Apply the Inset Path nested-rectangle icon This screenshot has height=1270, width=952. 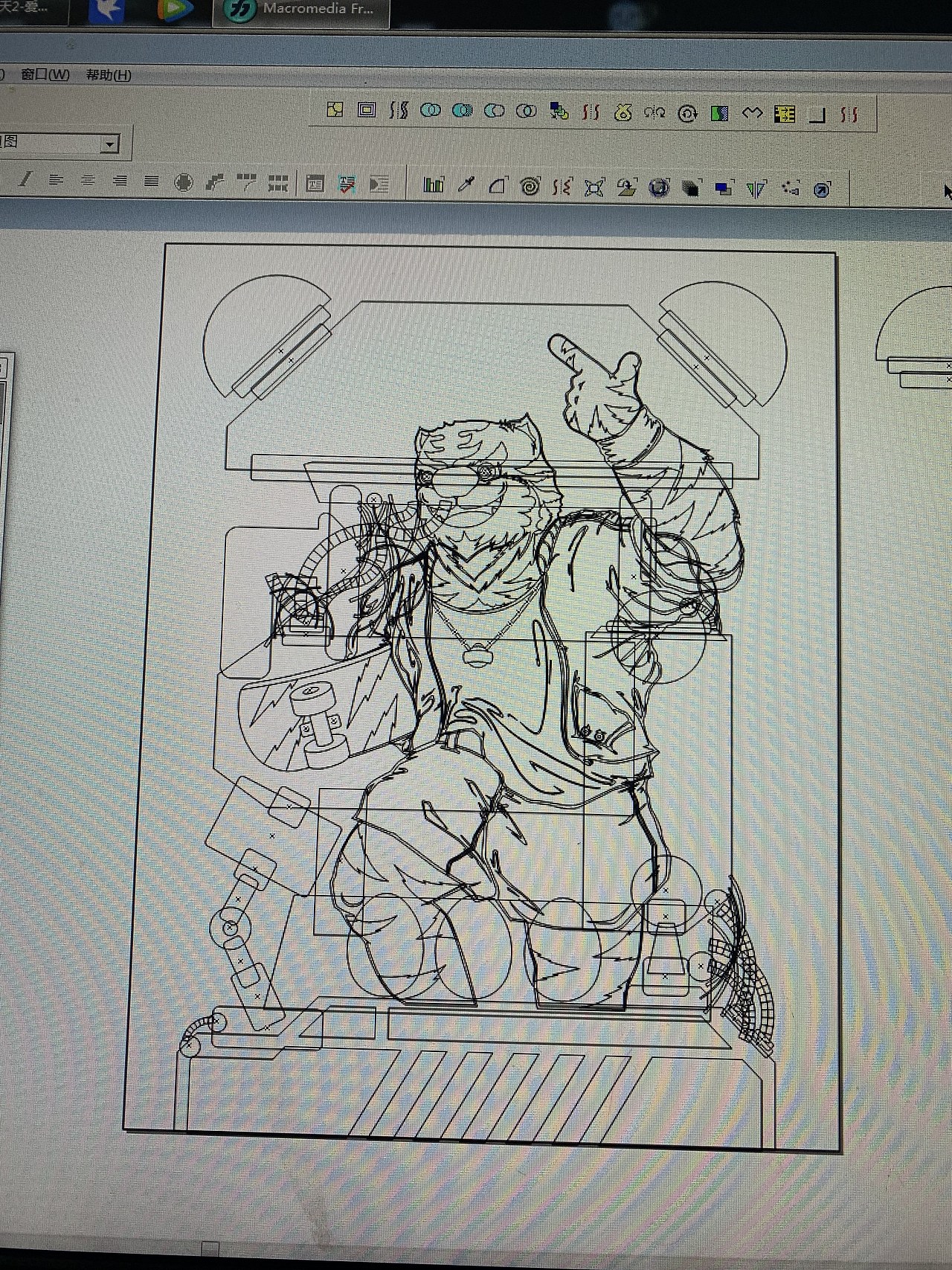[x=367, y=110]
